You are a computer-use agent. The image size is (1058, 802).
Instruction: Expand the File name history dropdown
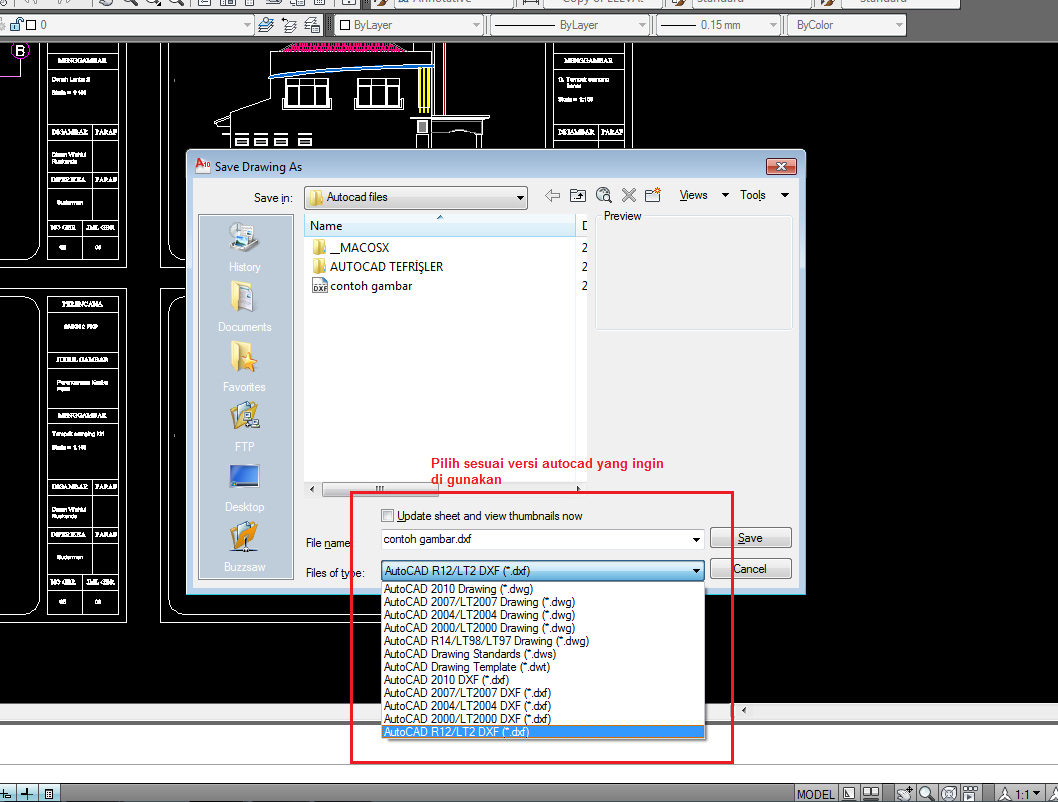[696, 539]
